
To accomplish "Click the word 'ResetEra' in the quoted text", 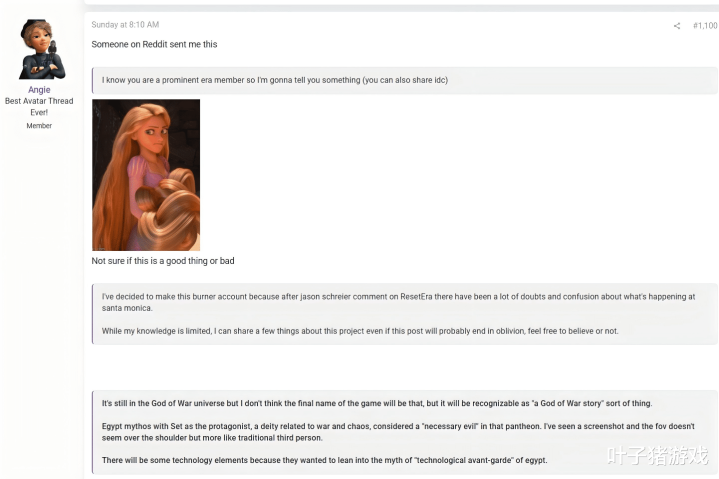I will click(x=416, y=297).
